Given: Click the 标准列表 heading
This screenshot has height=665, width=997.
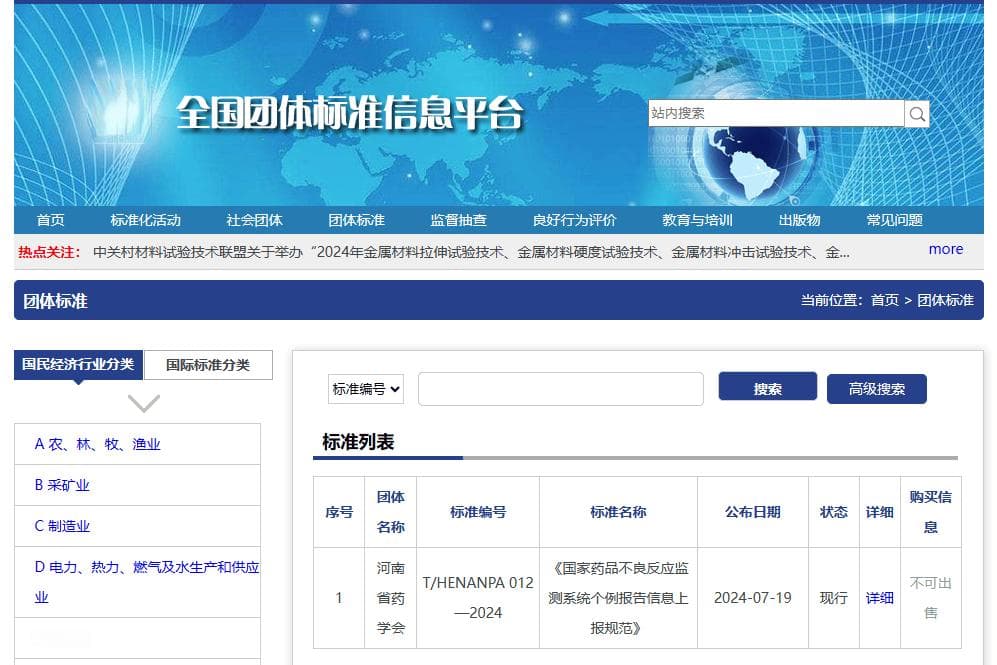Looking at the screenshot, I should pos(358,441).
